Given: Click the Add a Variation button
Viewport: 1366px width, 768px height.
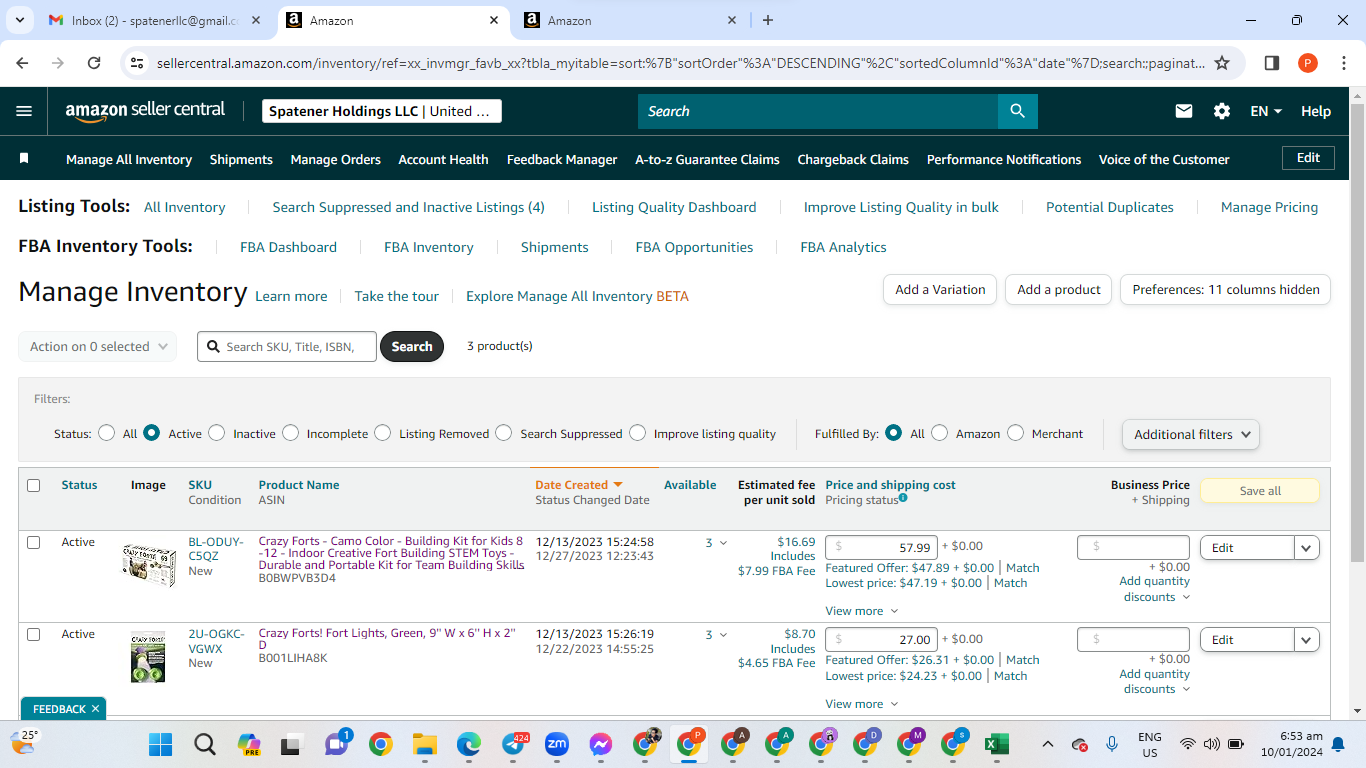Looking at the screenshot, I should [940, 289].
